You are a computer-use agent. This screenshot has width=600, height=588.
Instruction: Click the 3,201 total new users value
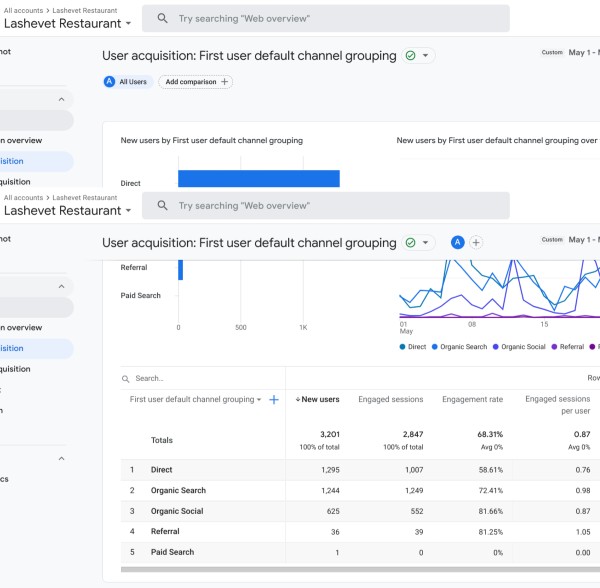point(330,435)
